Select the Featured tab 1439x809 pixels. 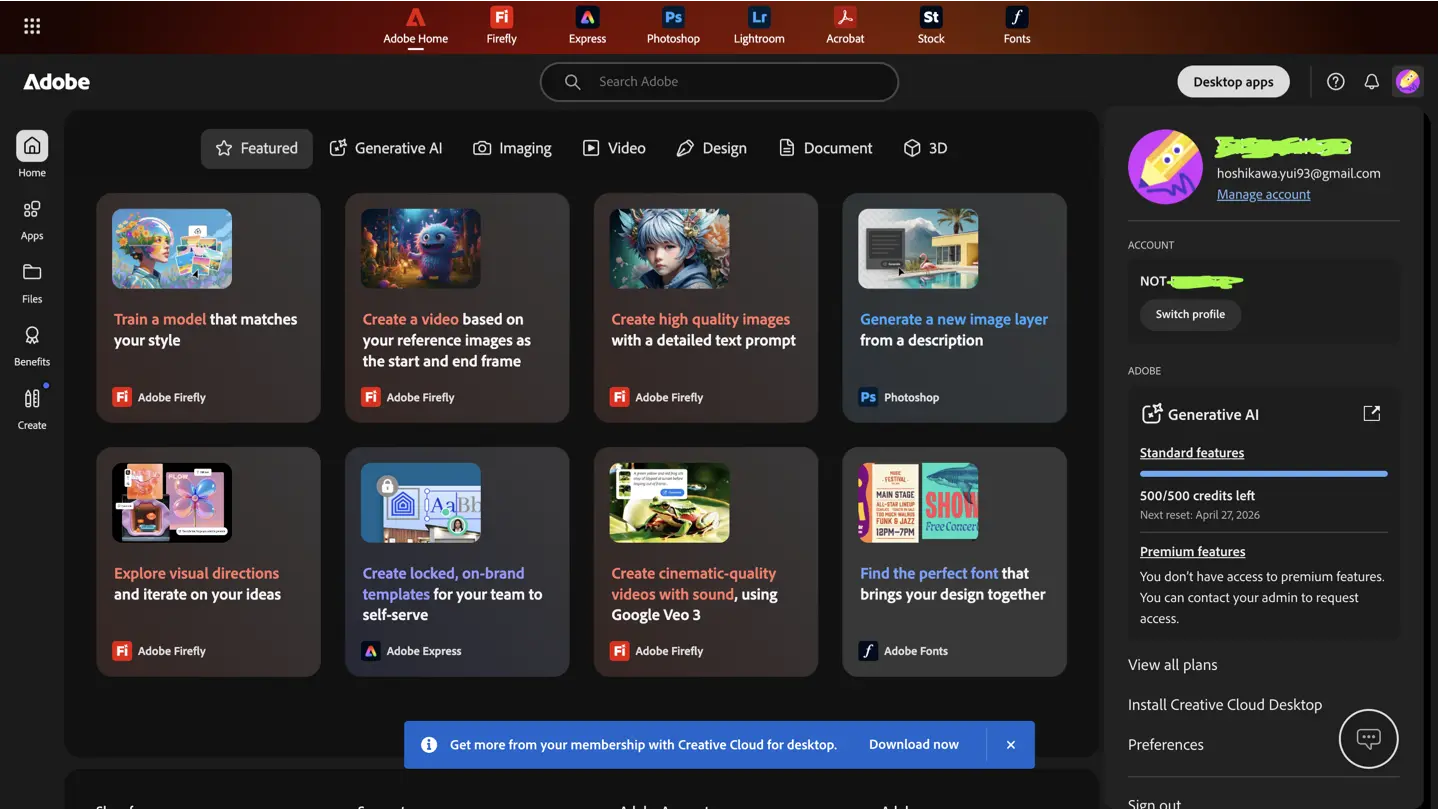pos(257,148)
